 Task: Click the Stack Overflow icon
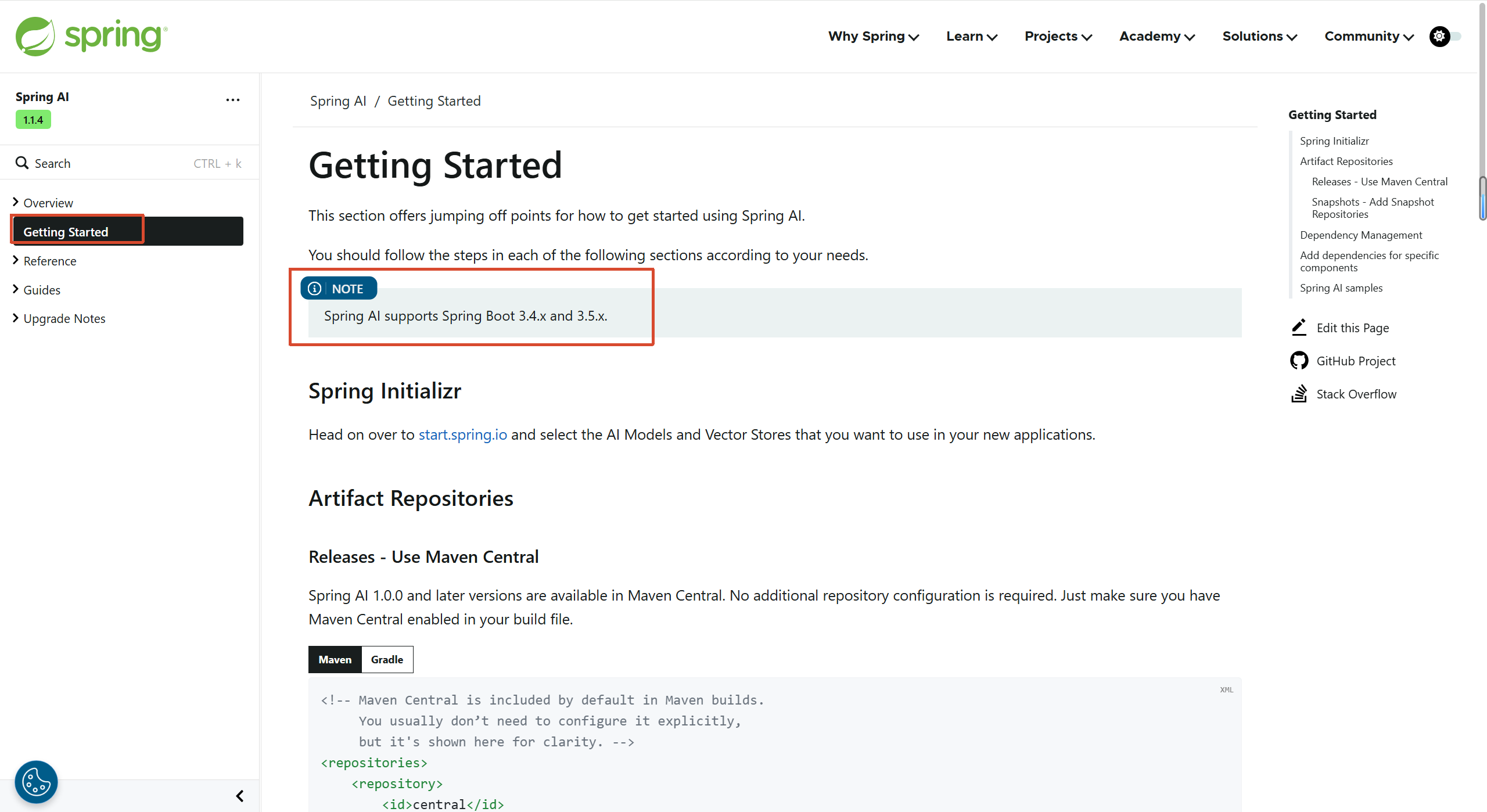pyautogui.click(x=1299, y=394)
